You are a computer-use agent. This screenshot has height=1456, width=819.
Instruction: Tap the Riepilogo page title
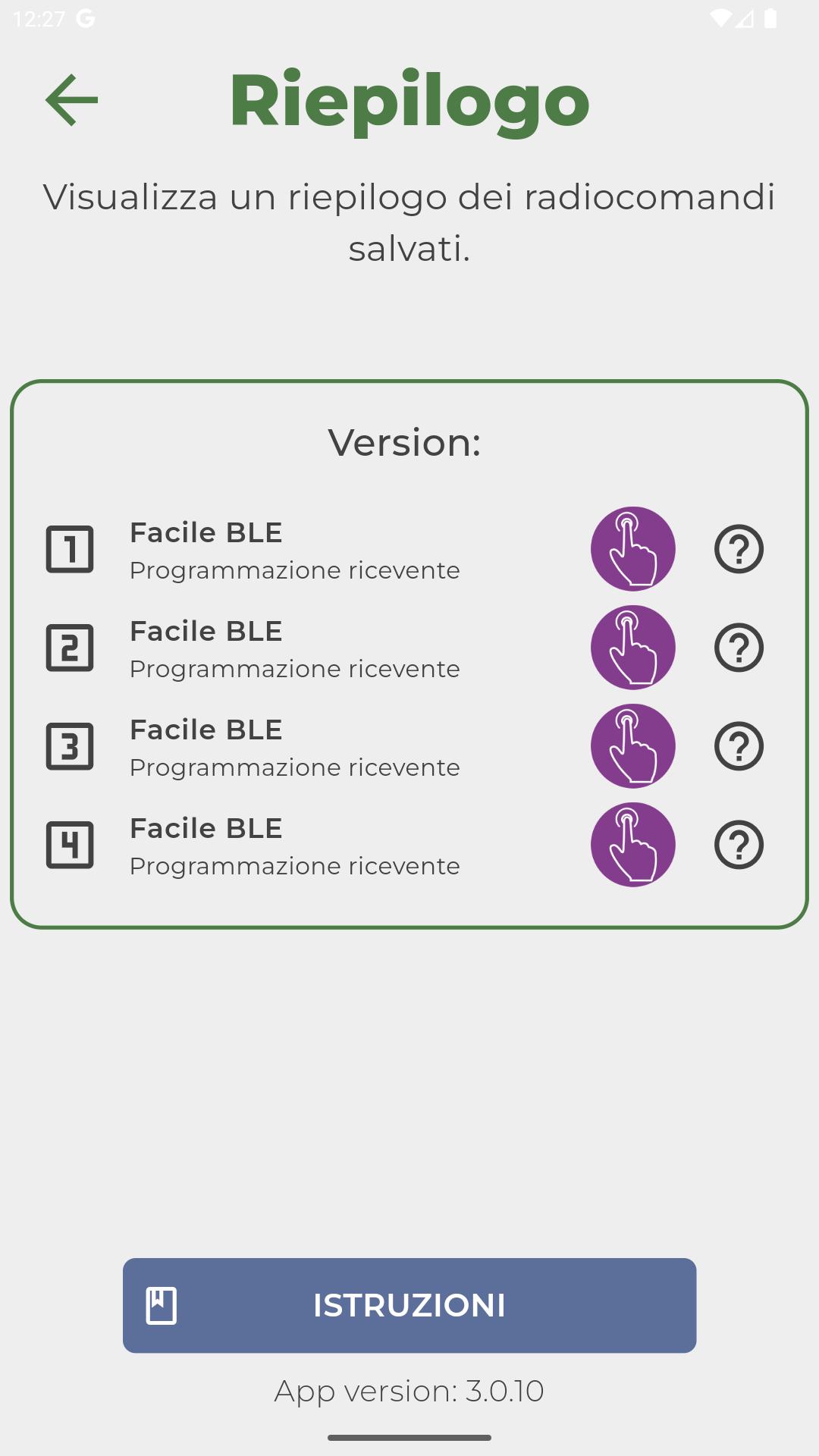(x=409, y=101)
